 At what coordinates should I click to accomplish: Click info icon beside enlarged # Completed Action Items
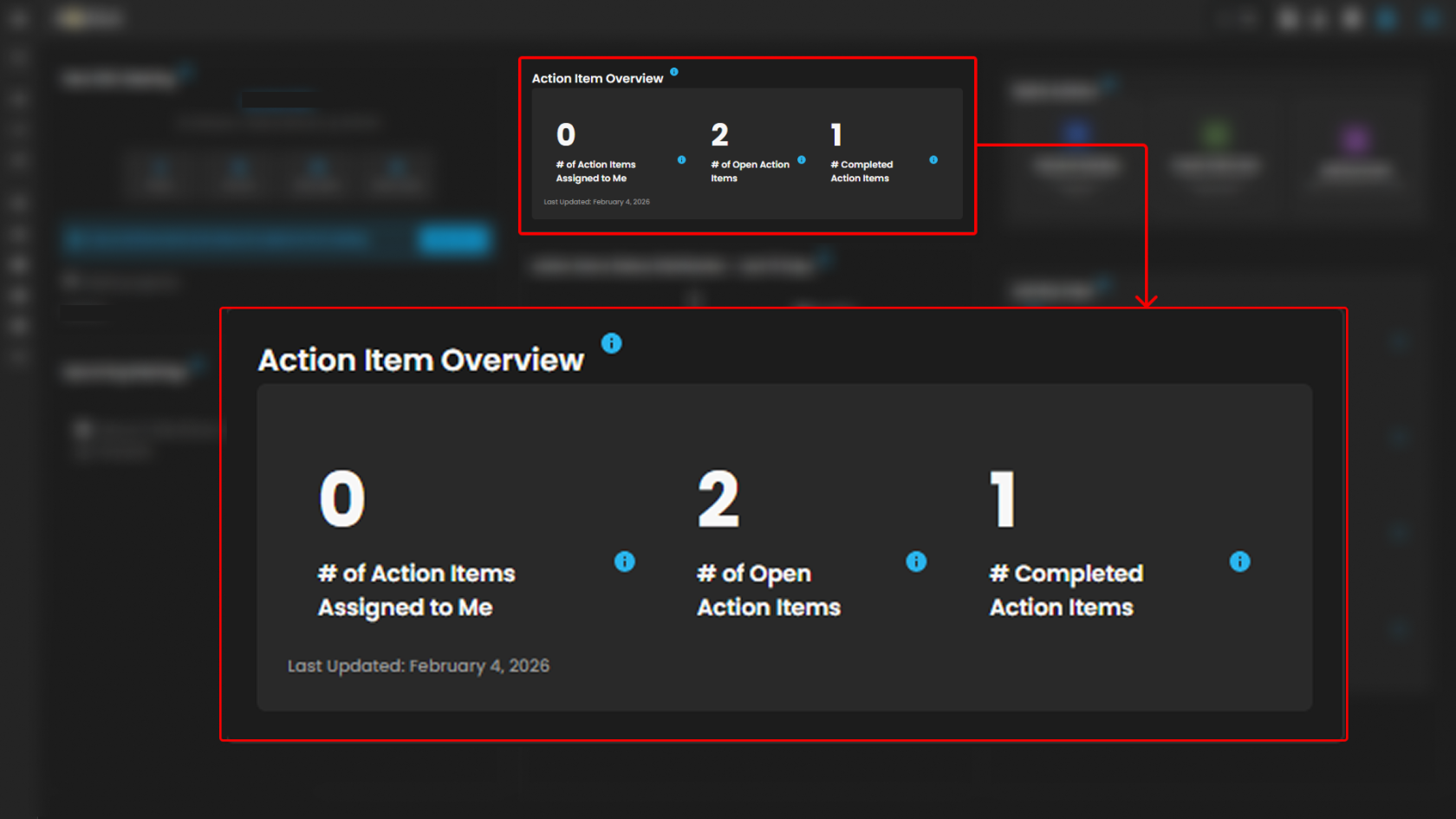[x=1239, y=562]
